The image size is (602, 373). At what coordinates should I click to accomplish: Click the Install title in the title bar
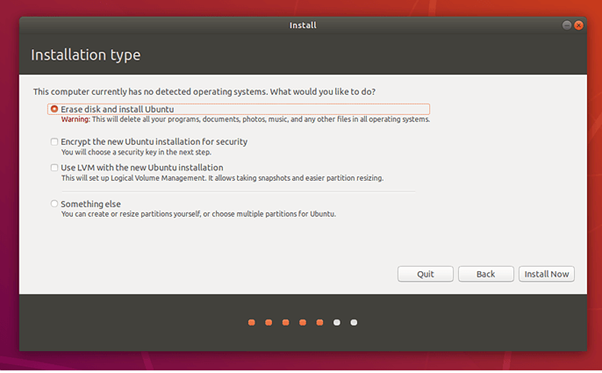point(303,25)
